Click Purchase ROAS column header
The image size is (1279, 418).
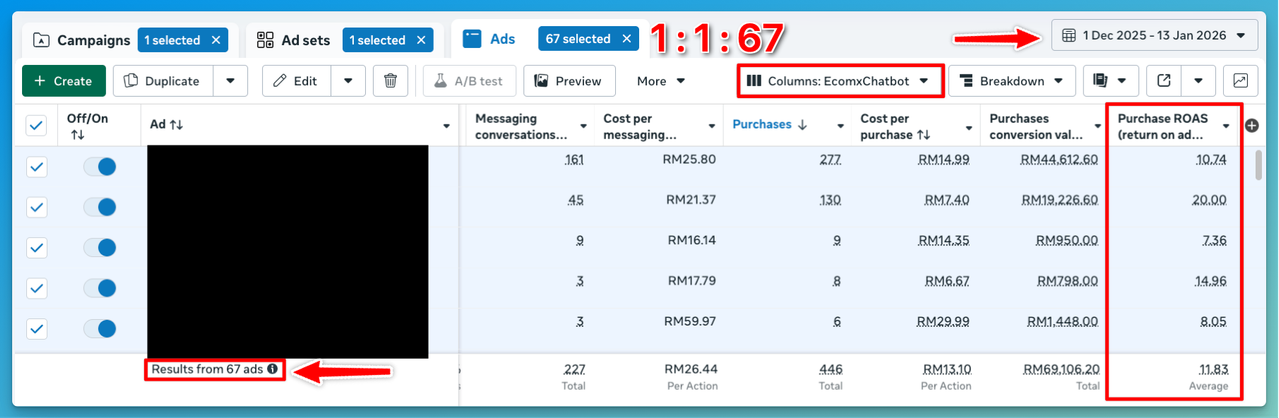[1164, 126]
